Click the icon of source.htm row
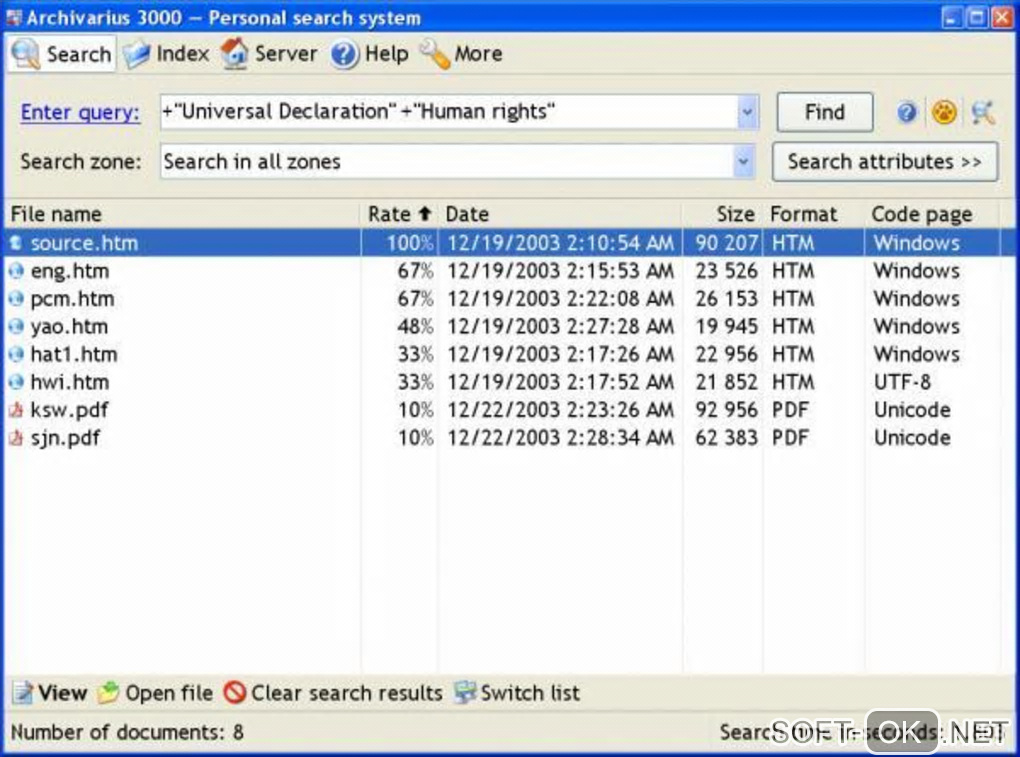The width and height of the screenshot is (1020, 757). pos(16,243)
